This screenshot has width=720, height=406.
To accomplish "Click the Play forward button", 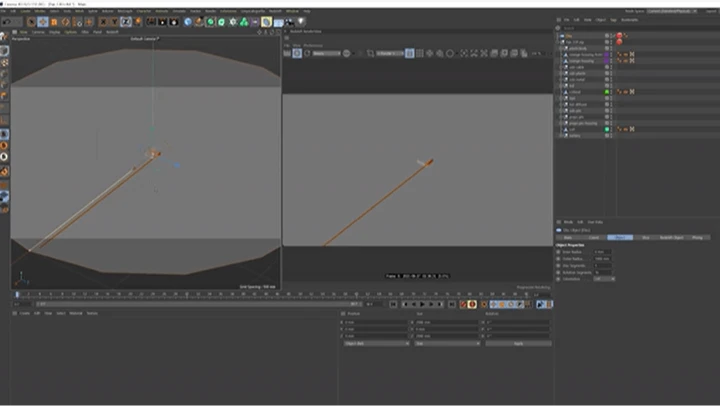I will pos(422,304).
